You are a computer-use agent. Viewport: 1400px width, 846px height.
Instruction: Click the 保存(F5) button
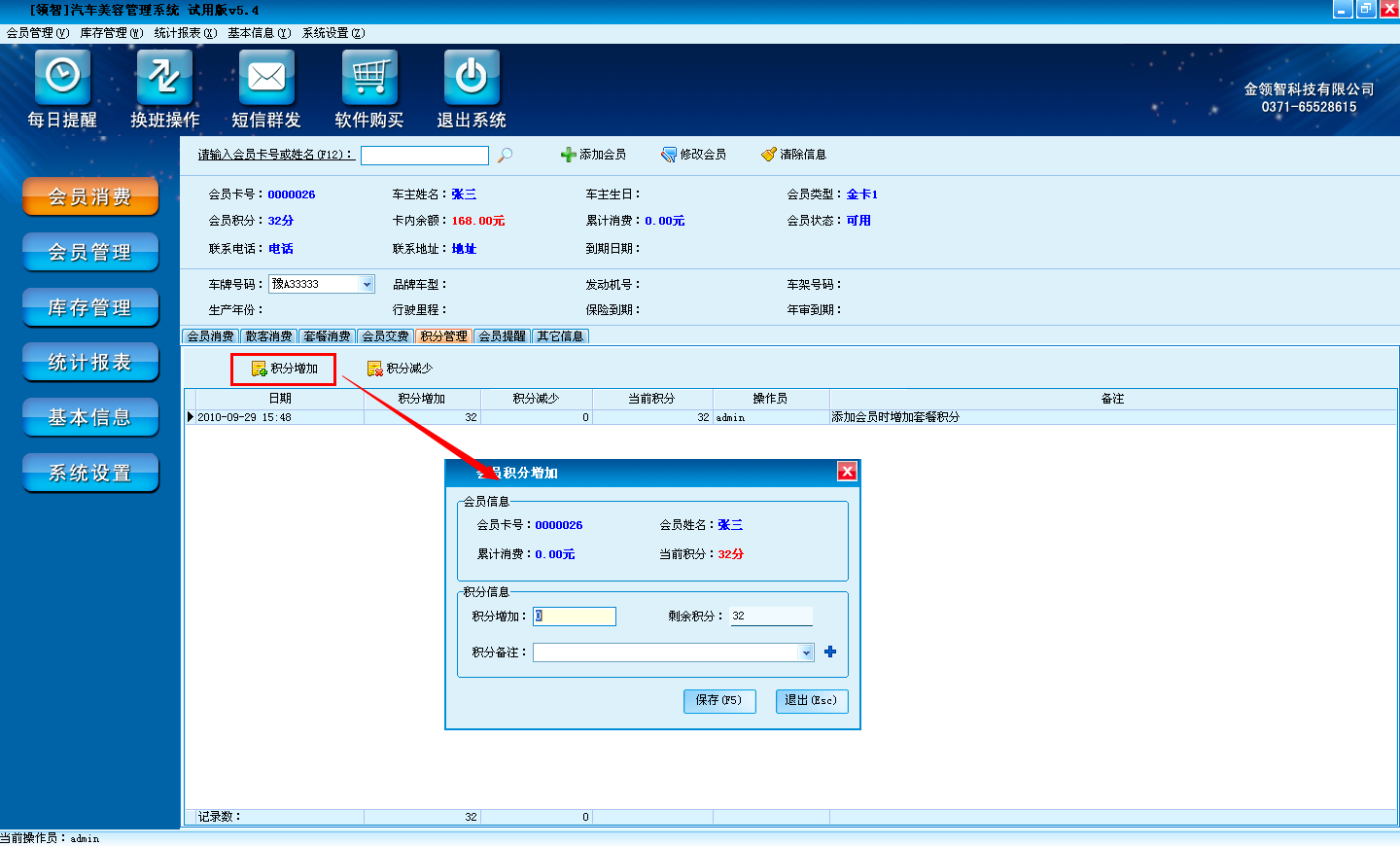tap(719, 701)
